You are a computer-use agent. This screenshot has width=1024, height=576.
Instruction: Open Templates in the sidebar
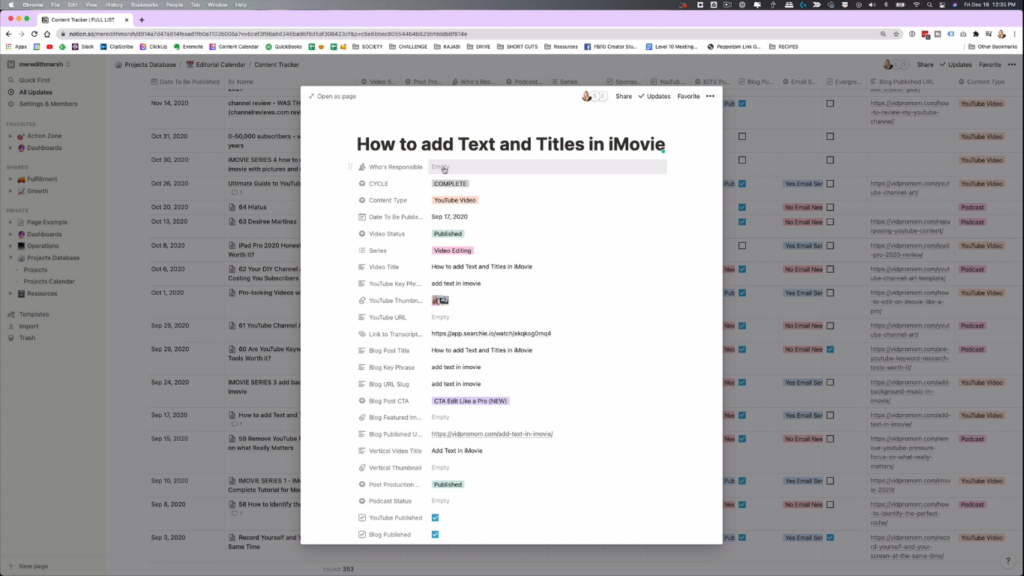[x=34, y=314]
